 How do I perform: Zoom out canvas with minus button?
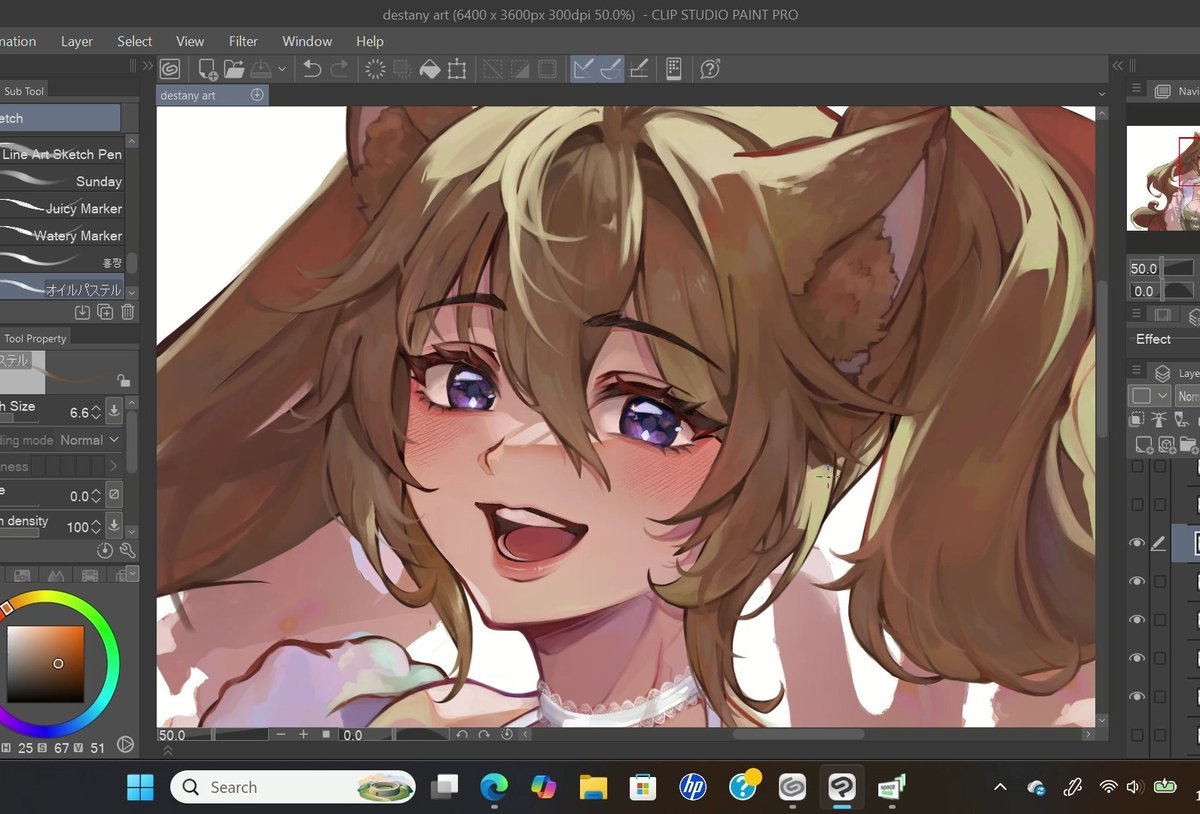[281, 734]
